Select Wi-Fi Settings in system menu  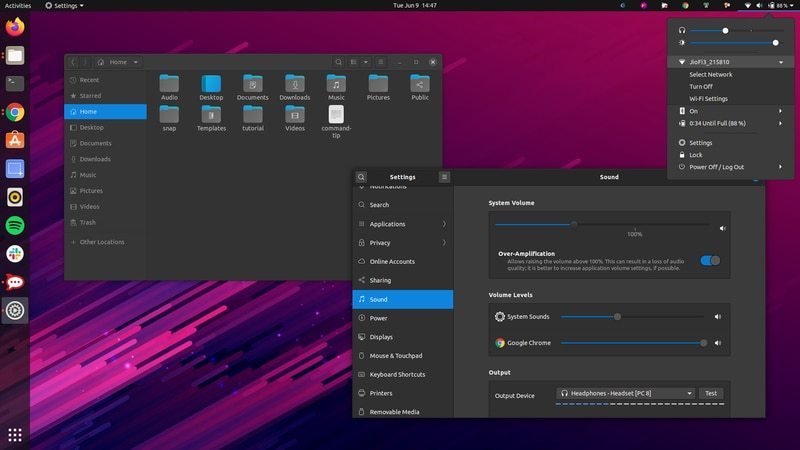[x=708, y=99]
